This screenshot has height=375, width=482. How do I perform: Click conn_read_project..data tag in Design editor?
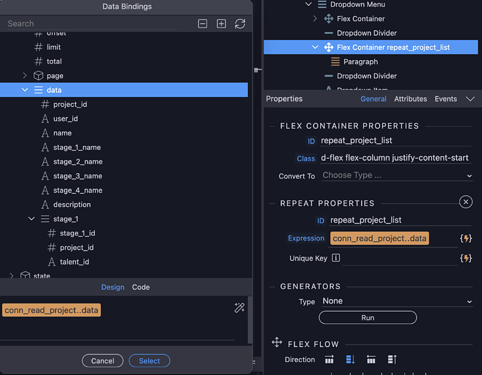(x=51, y=310)
